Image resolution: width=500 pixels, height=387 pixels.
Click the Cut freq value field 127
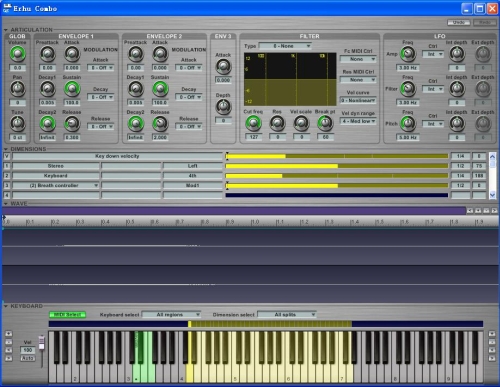click(x=254, y=137)
